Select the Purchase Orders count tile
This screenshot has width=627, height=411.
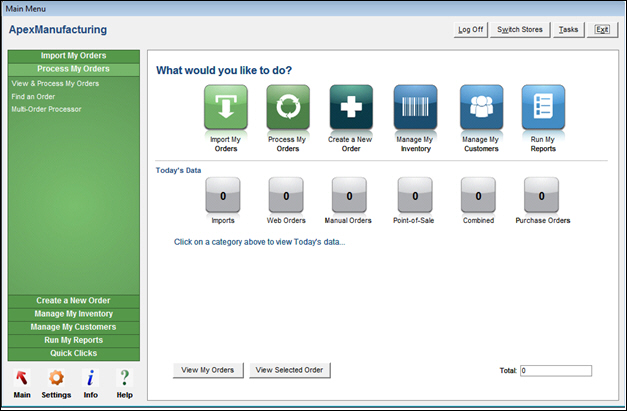click(x=541, y=195)
